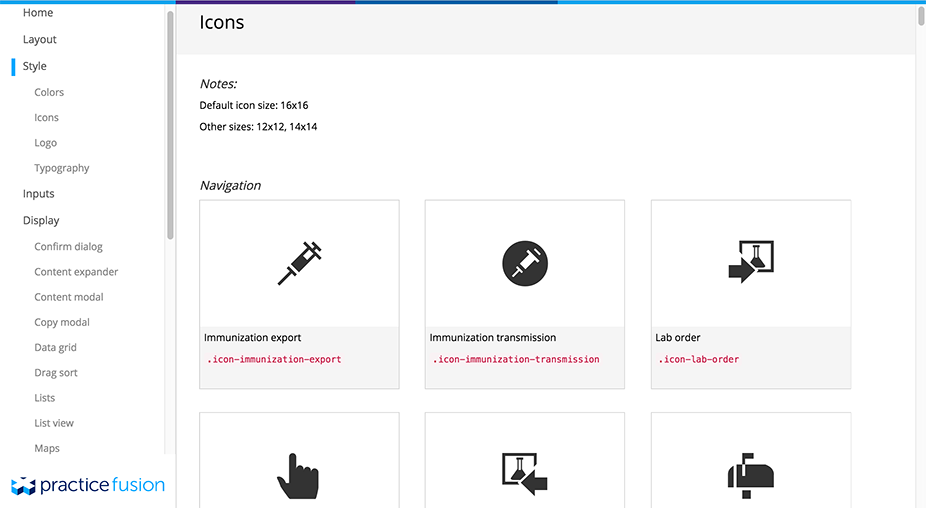Open the Layout section

coord(40,40)
